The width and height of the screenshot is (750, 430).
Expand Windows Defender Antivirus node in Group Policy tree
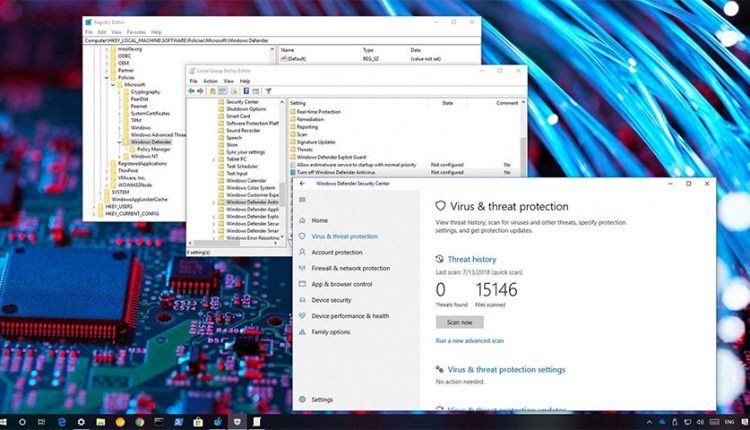tap(214, 202)
